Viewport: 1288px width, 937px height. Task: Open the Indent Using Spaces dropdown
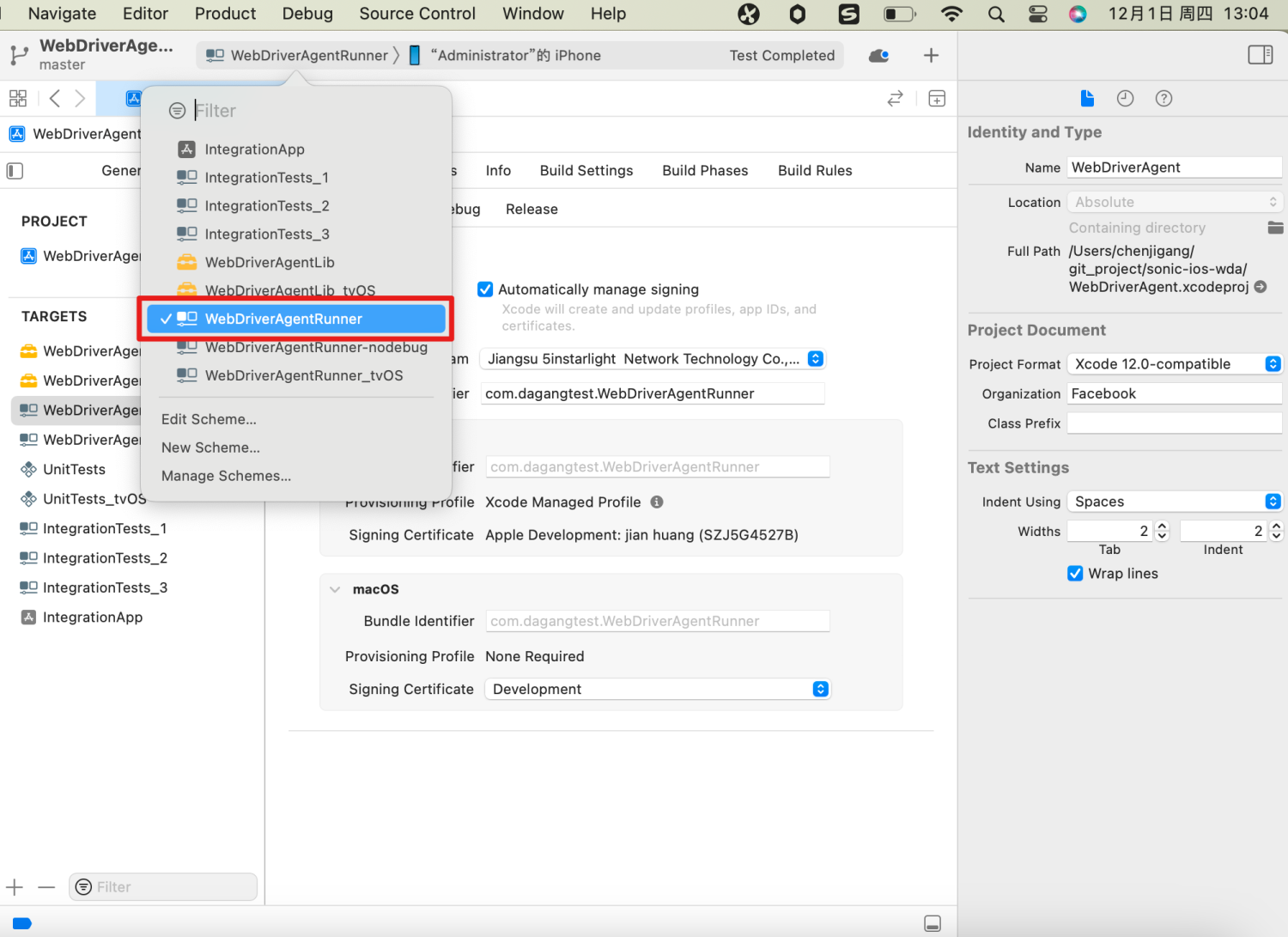pyautogui.click(x=1175, y=502)
